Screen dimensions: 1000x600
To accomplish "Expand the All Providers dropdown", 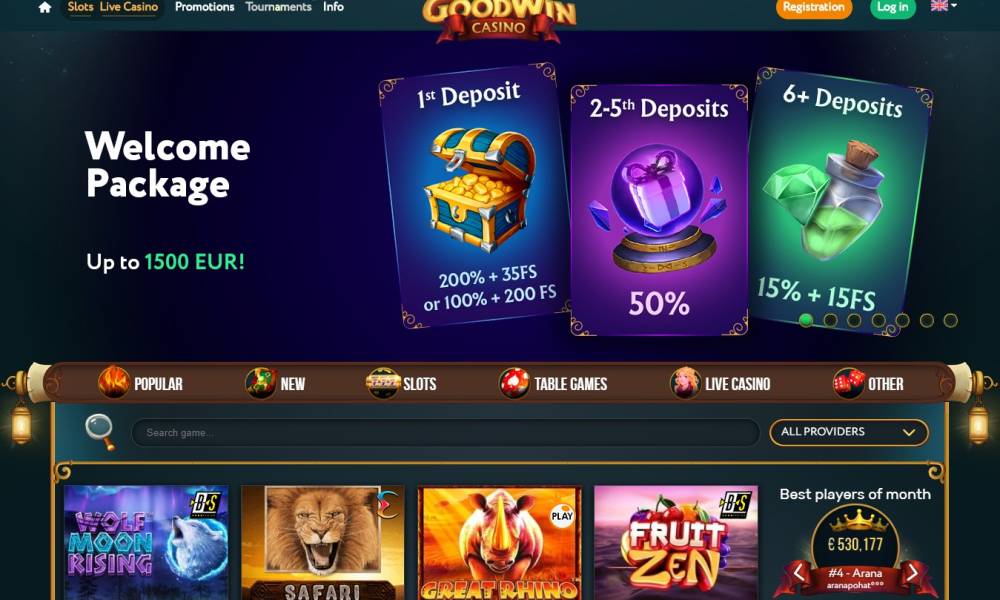I will pyautogui.click(x=848, y=432).
